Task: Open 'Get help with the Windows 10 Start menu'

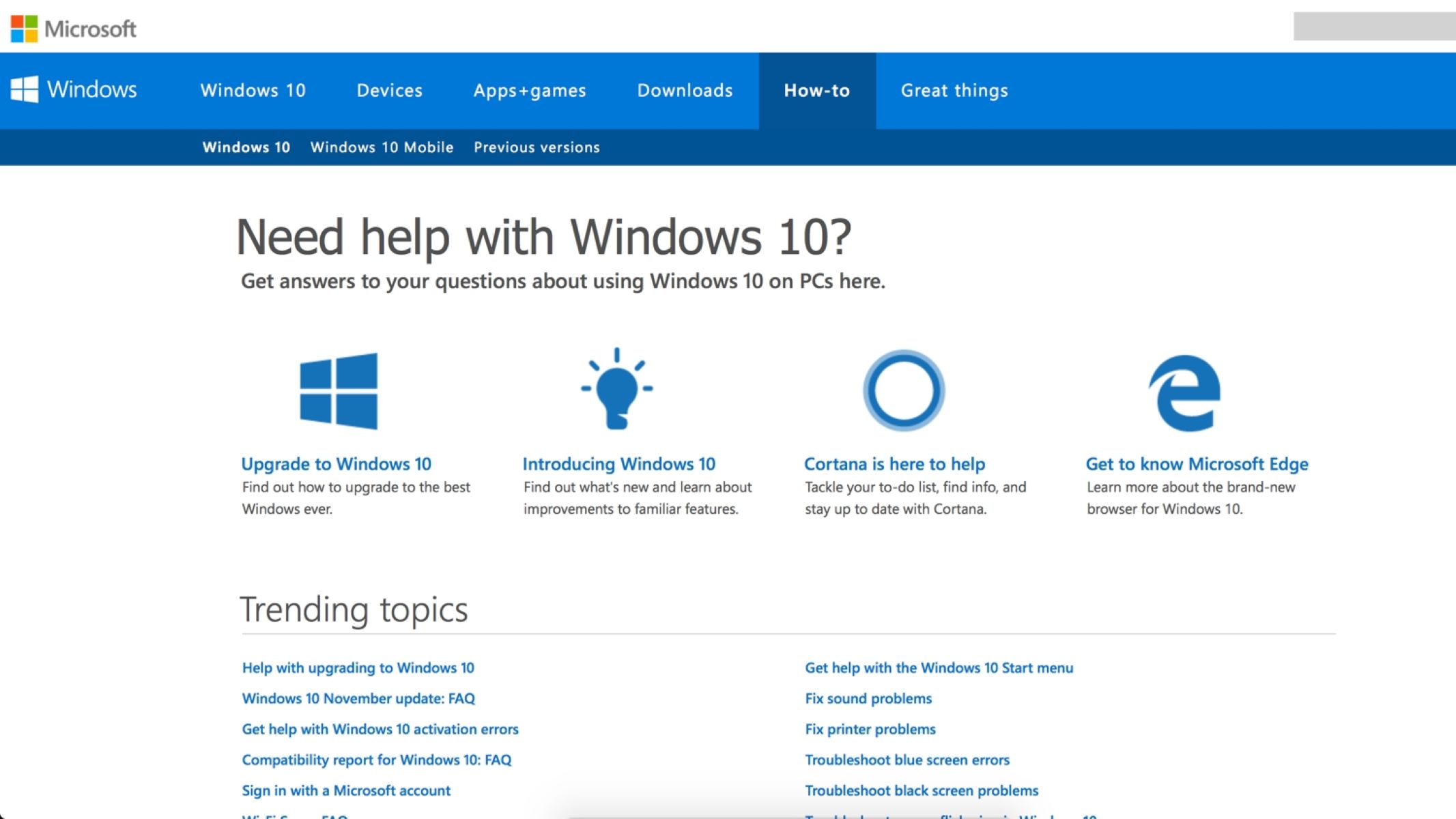Action: coord(939,667)
